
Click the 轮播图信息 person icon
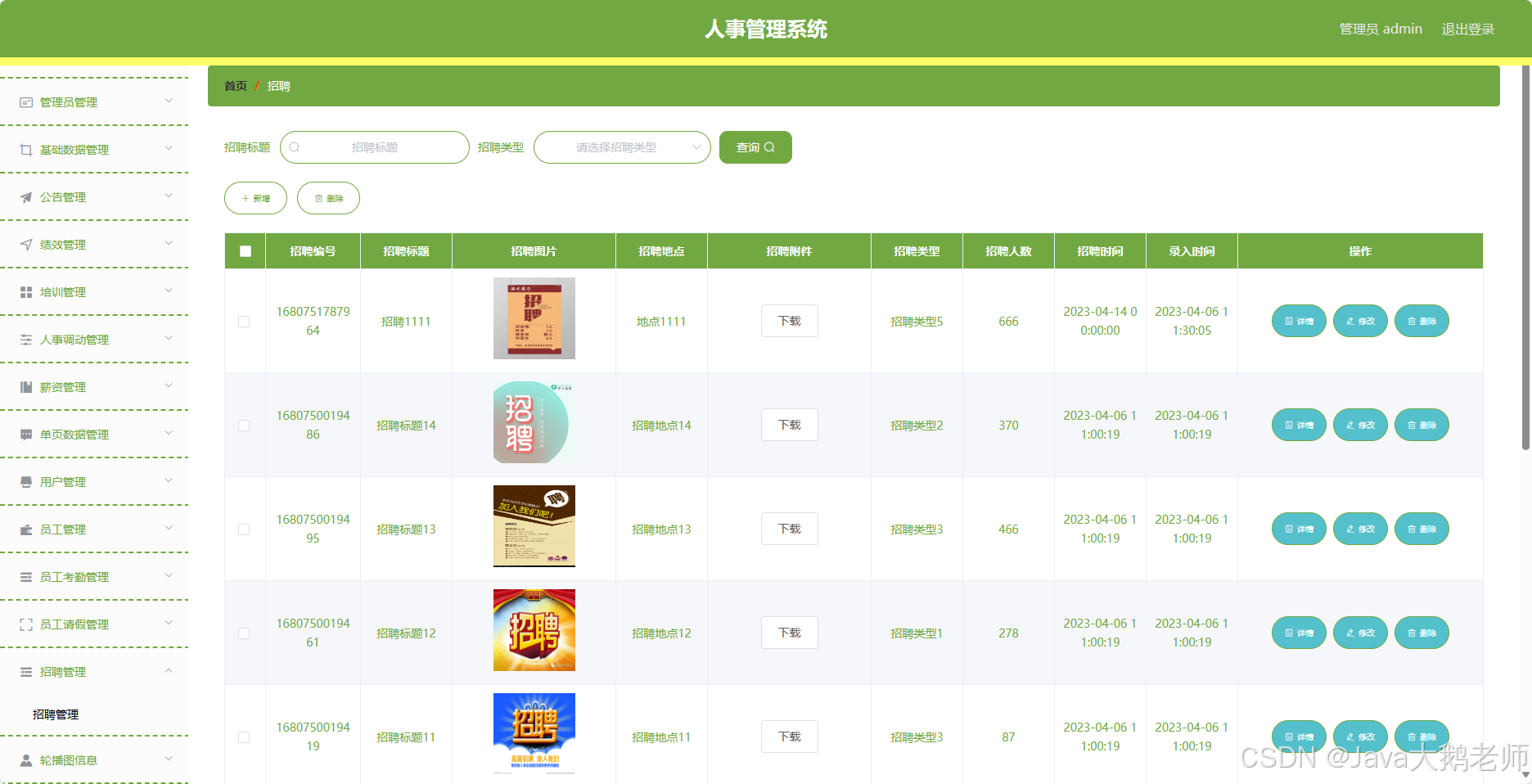[x=25, y=759]
